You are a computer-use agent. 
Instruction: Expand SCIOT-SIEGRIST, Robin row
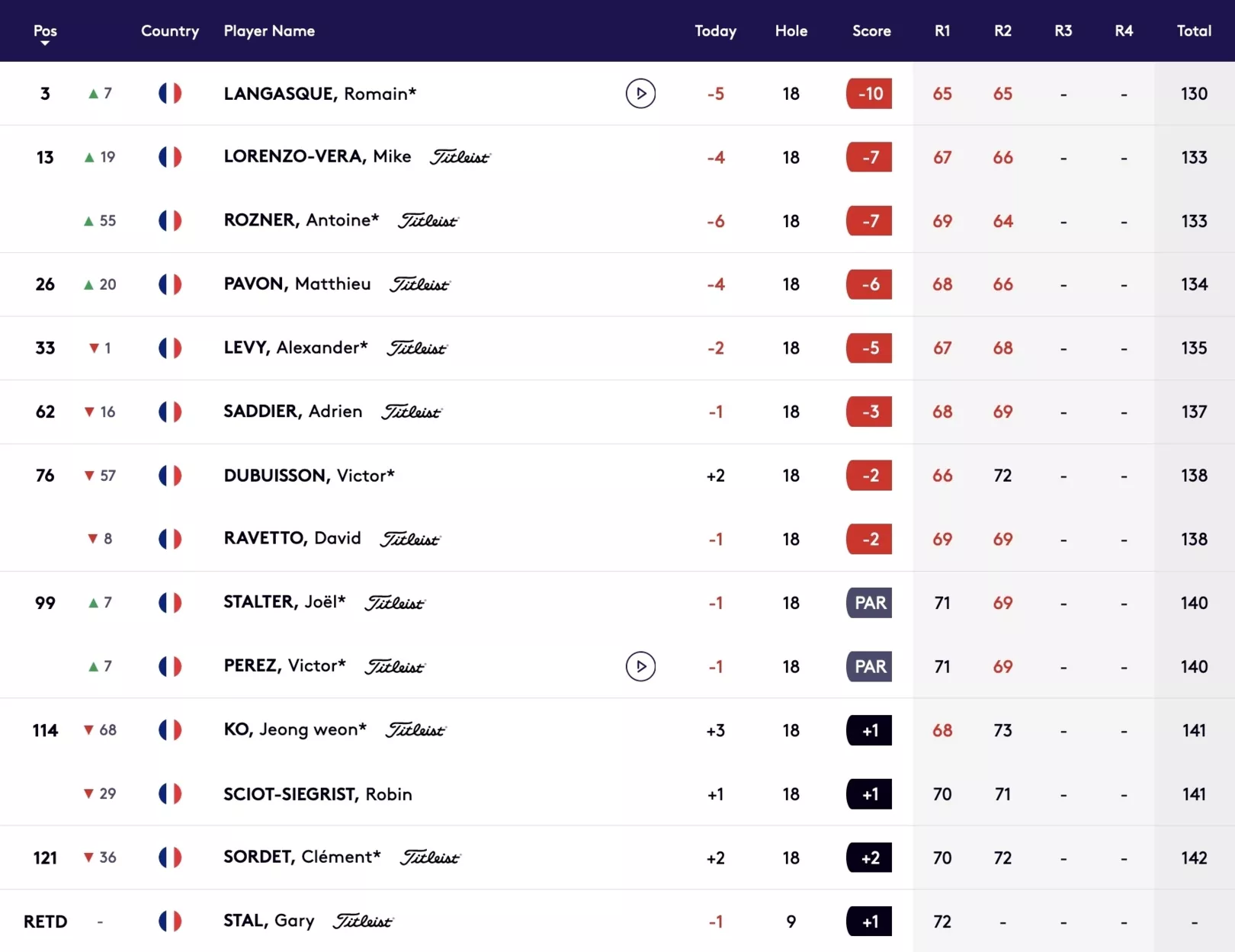(617, 793)
